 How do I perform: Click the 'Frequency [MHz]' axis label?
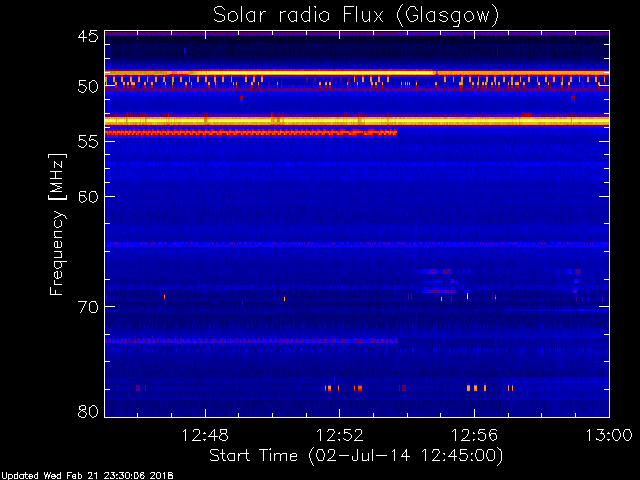click(58, 224)
